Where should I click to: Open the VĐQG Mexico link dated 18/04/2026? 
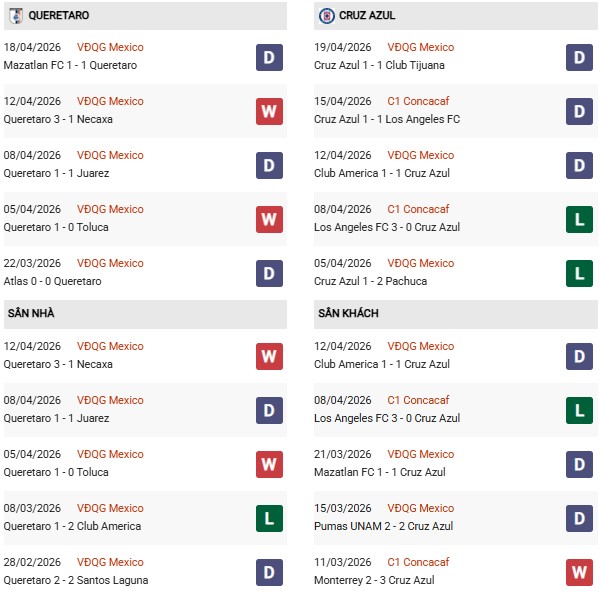tap(110, 47)
